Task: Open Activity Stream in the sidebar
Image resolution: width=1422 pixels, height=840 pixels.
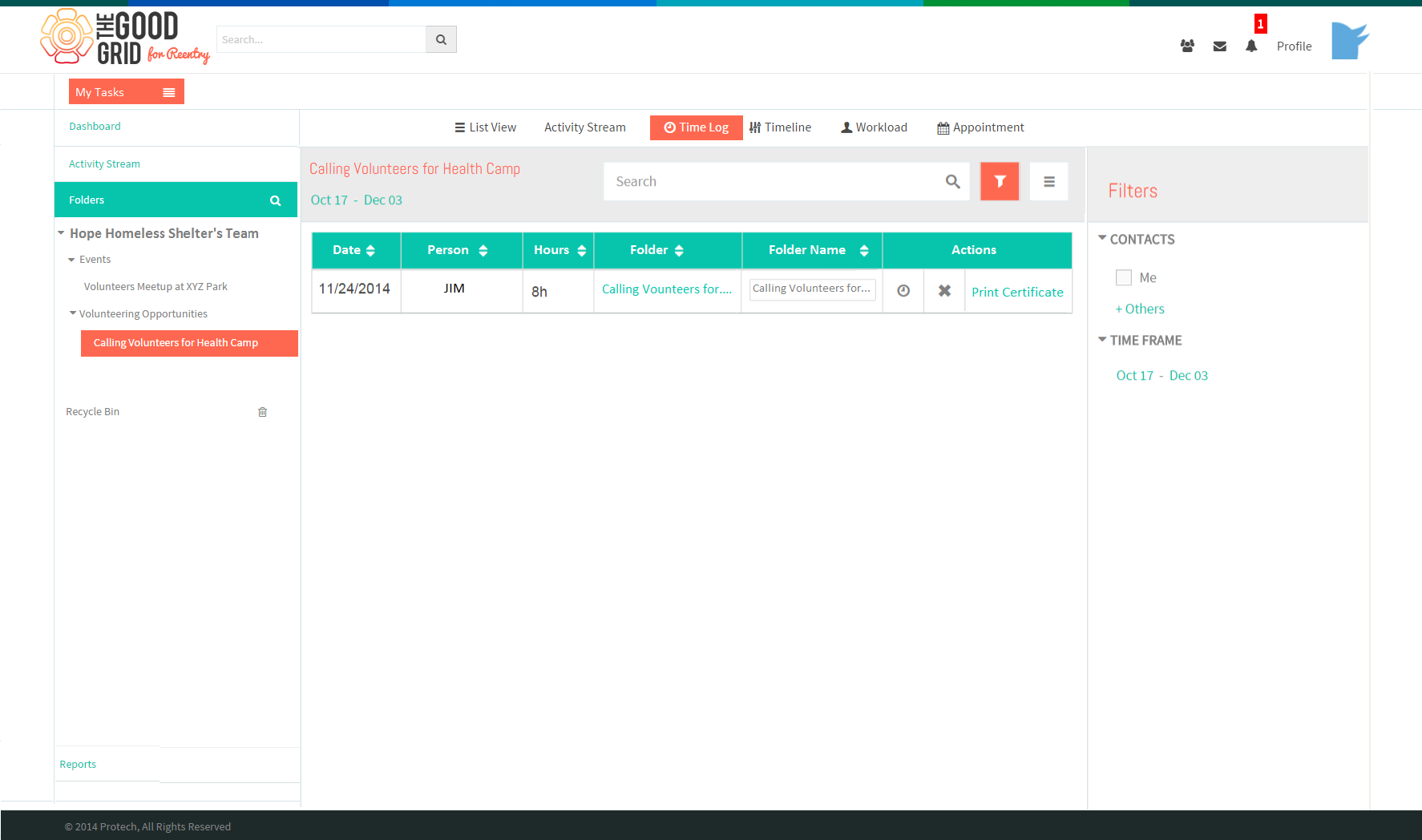Action: point(104,164)
